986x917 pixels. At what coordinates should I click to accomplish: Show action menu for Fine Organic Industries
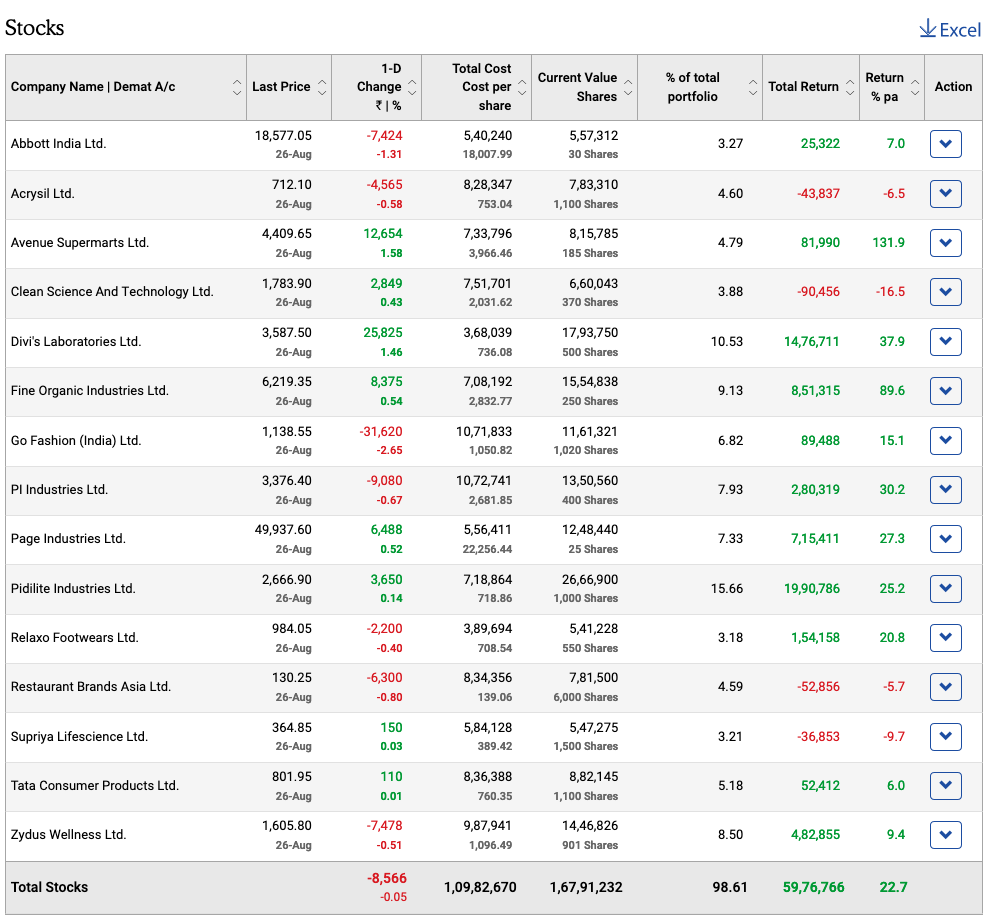pyautogui.click(x=945, y=391)
